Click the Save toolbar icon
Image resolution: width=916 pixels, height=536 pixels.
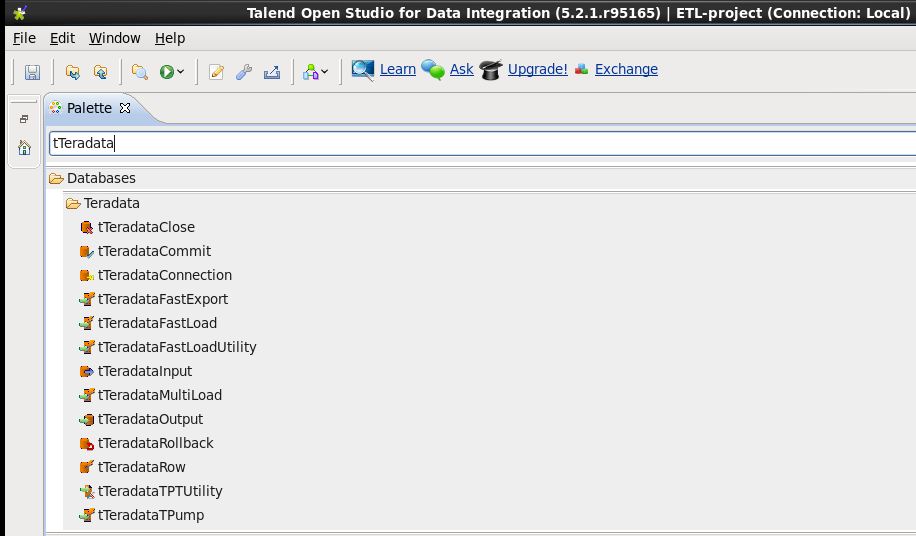(x=32, y=72)
